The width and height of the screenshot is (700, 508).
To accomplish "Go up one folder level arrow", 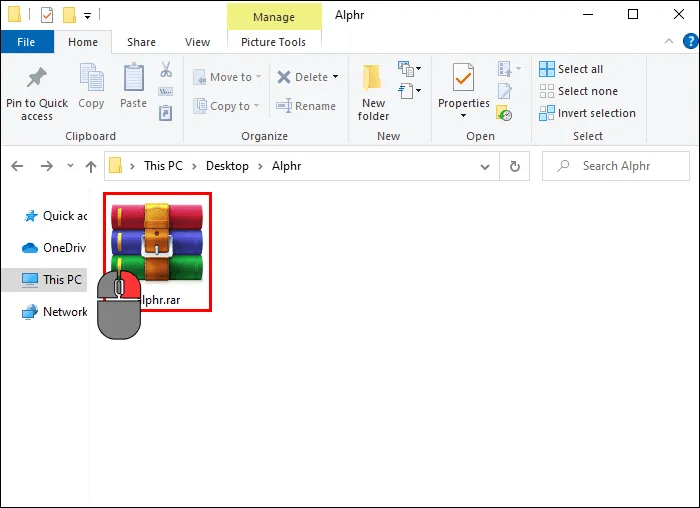I will [91, 167].
